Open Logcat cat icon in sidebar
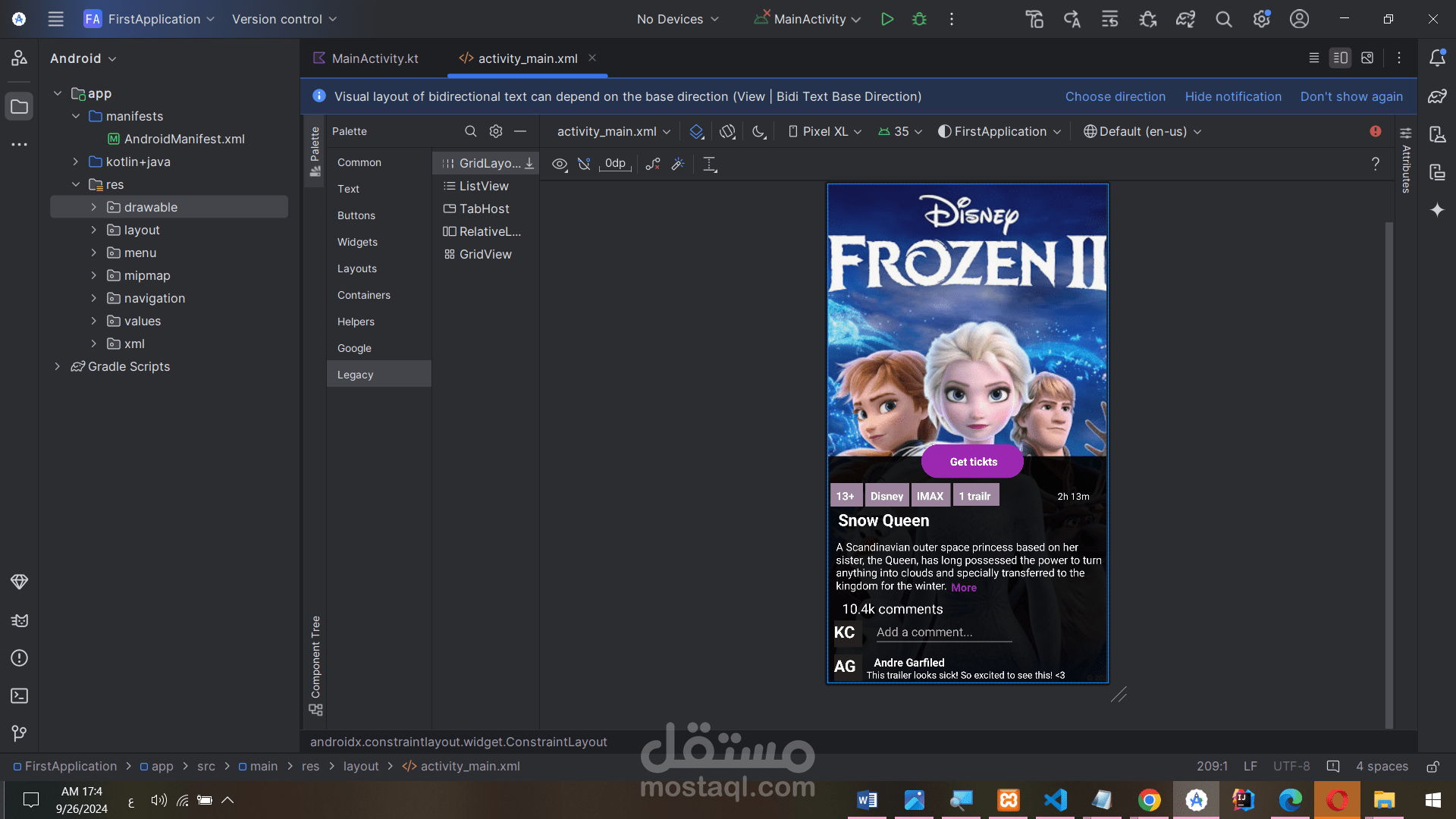Viewport: 1456px width, 819px height. pos(19,620)
